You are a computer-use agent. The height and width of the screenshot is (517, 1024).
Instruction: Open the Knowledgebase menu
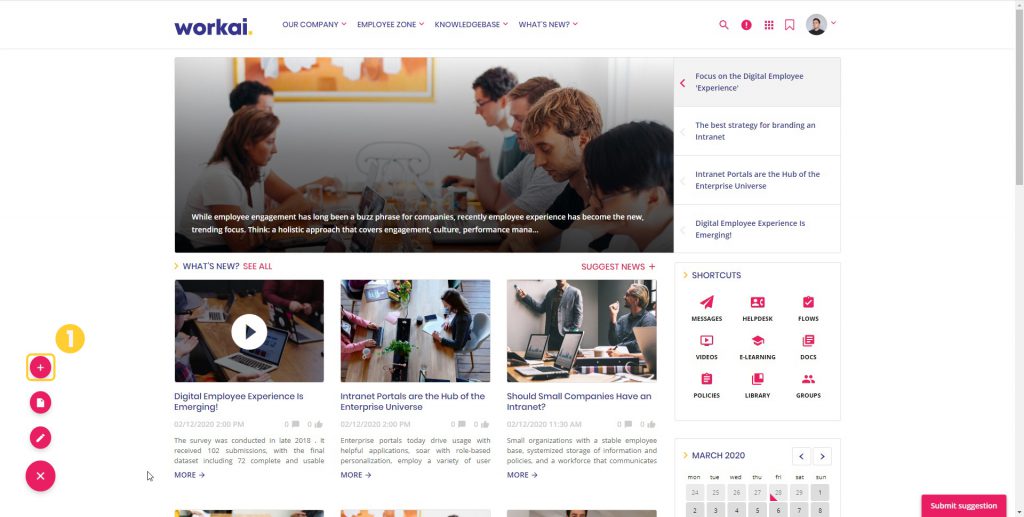click(471, 25)
